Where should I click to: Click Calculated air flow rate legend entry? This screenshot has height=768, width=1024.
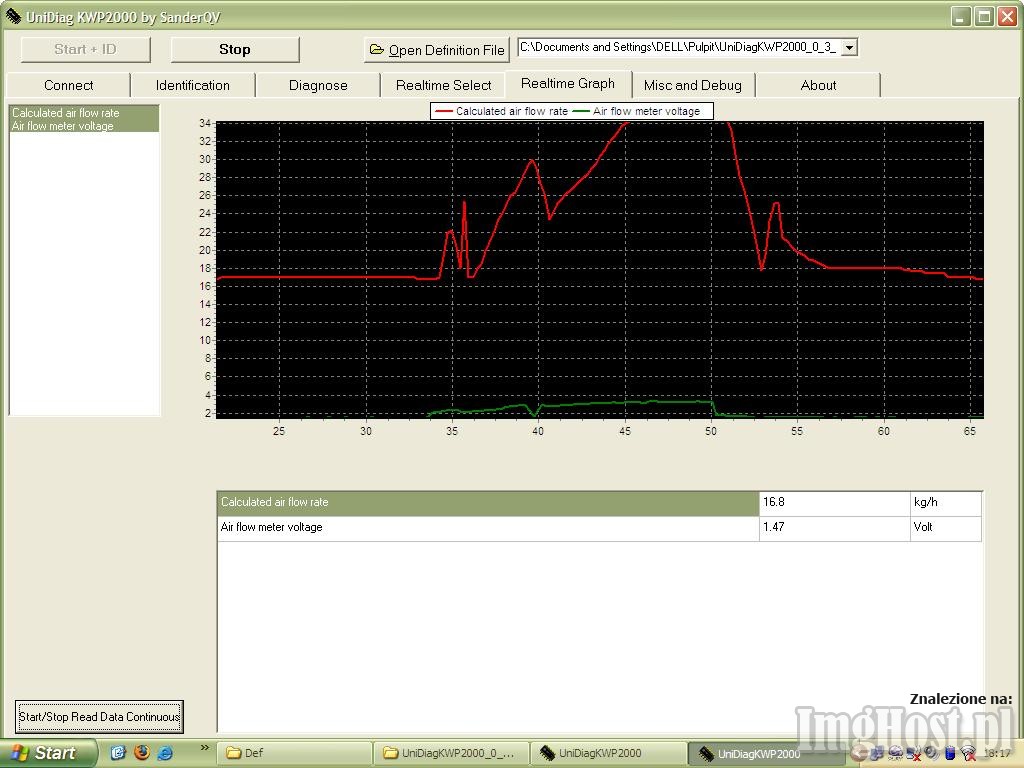(x=501, y=112)
